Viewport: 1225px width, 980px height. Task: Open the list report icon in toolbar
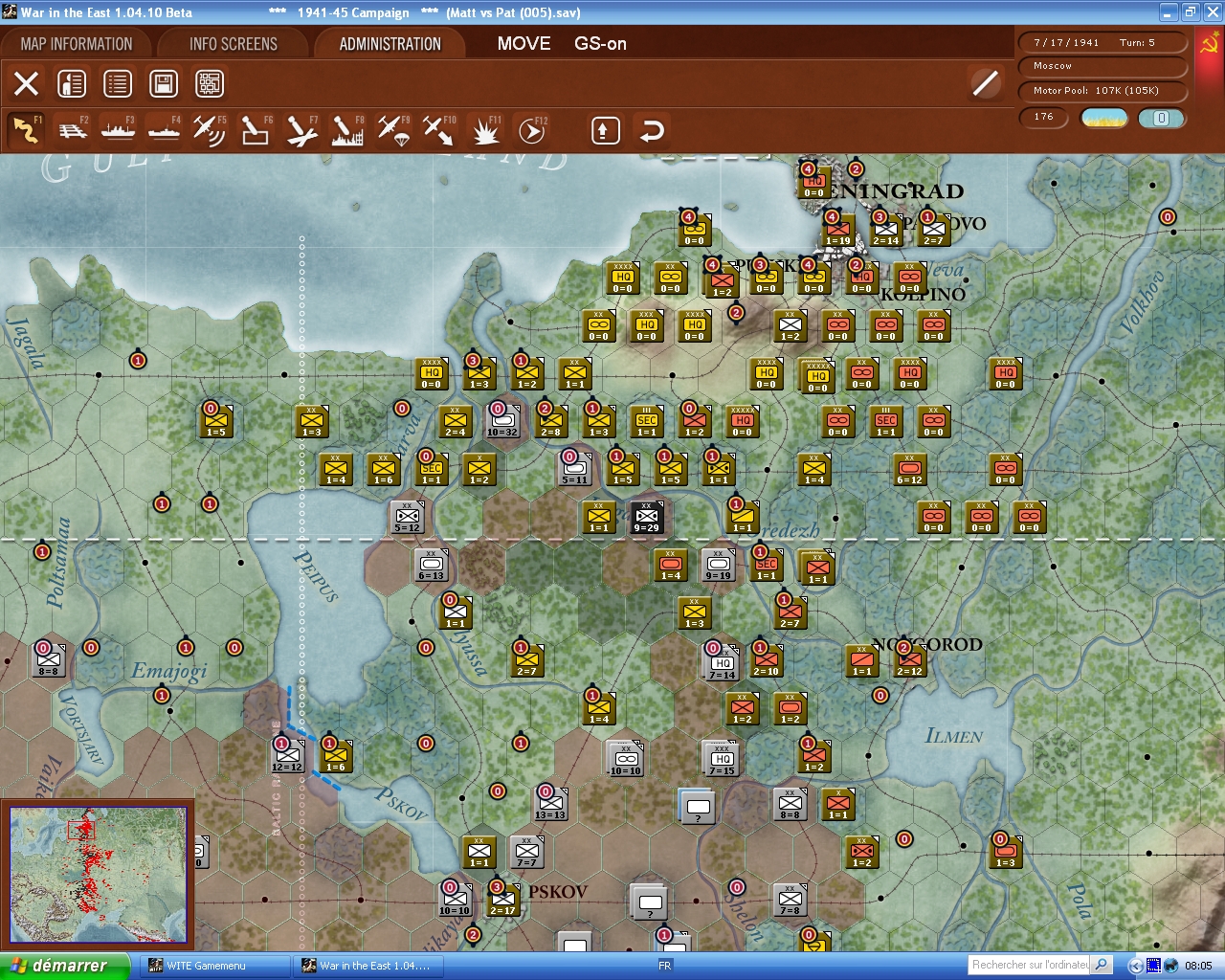click(x=118, y=84)
